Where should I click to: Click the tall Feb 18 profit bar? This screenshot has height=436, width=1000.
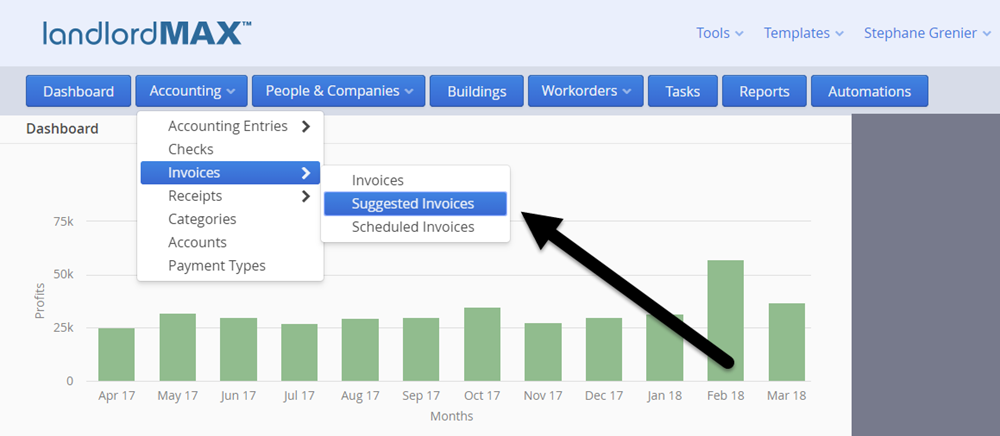pyautogui.click(x=726, y=321)
